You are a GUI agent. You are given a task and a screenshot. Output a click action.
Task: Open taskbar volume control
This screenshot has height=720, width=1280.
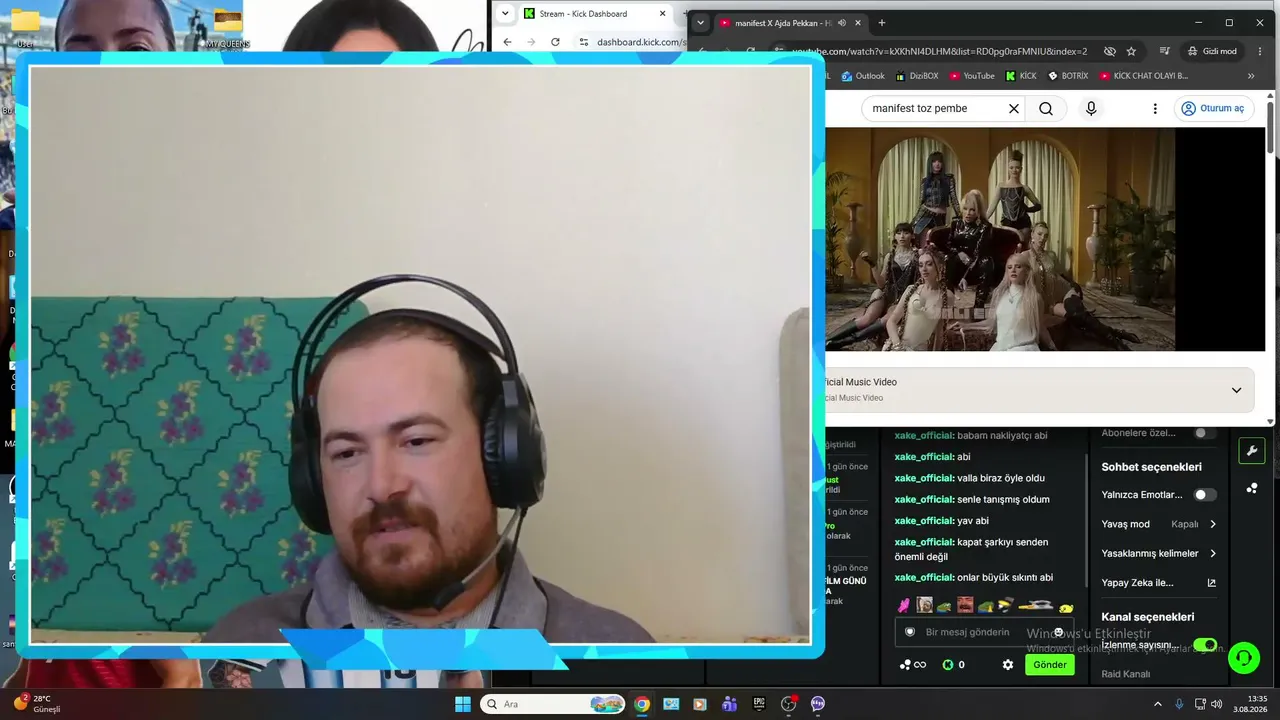1216,704
